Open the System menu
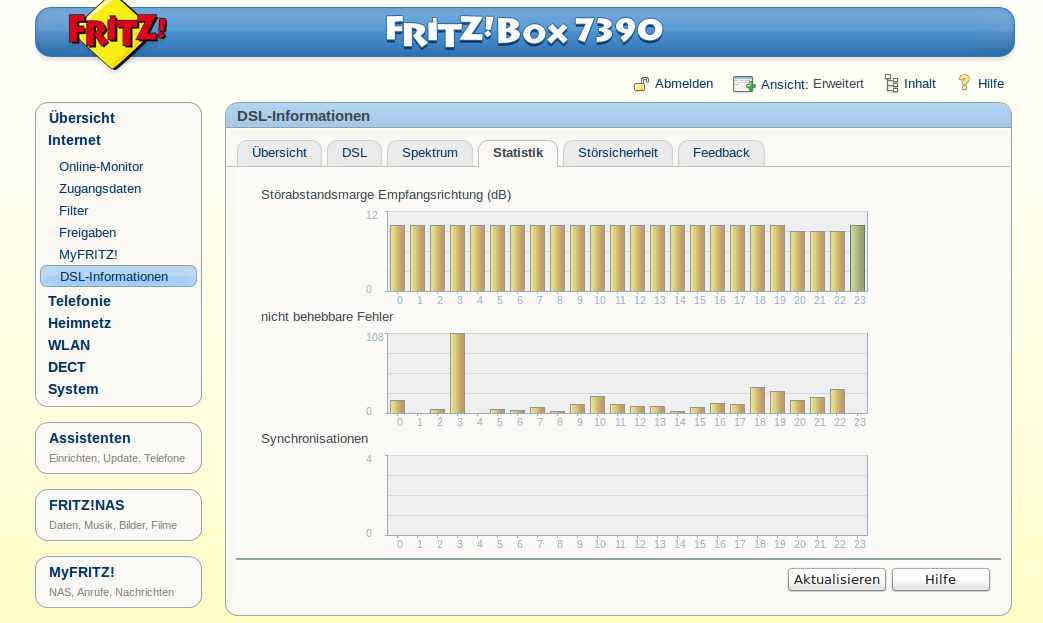The height and width of the screenshot is (623, 1043). 73,389
